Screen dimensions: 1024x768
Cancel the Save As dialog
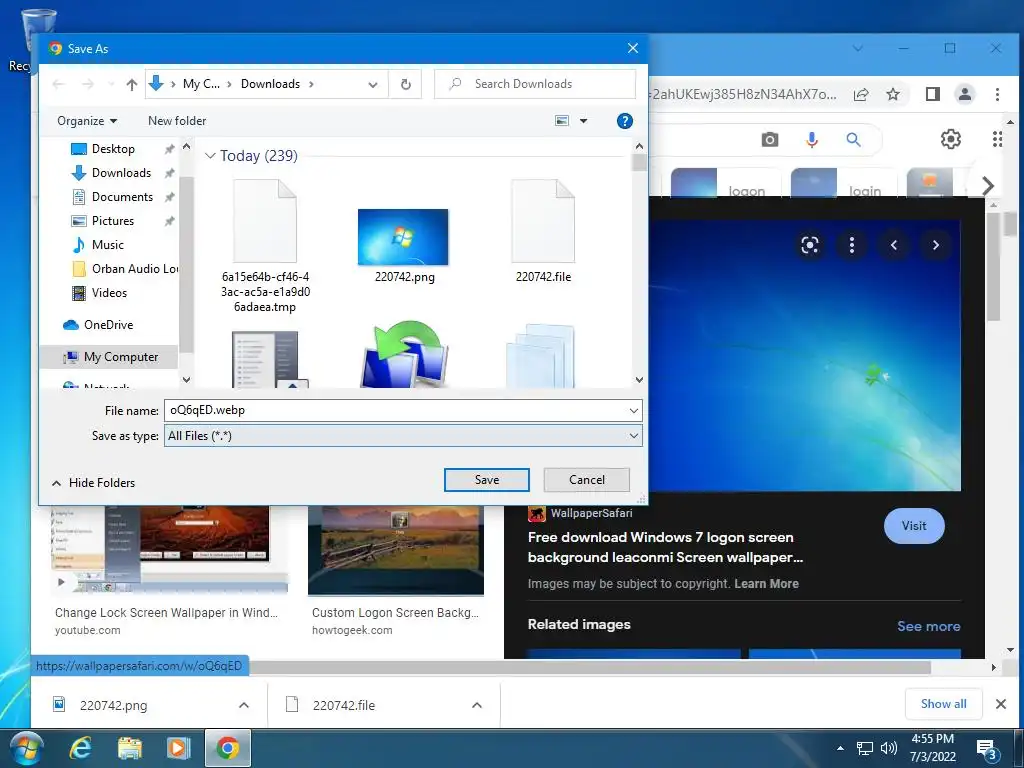586,480
